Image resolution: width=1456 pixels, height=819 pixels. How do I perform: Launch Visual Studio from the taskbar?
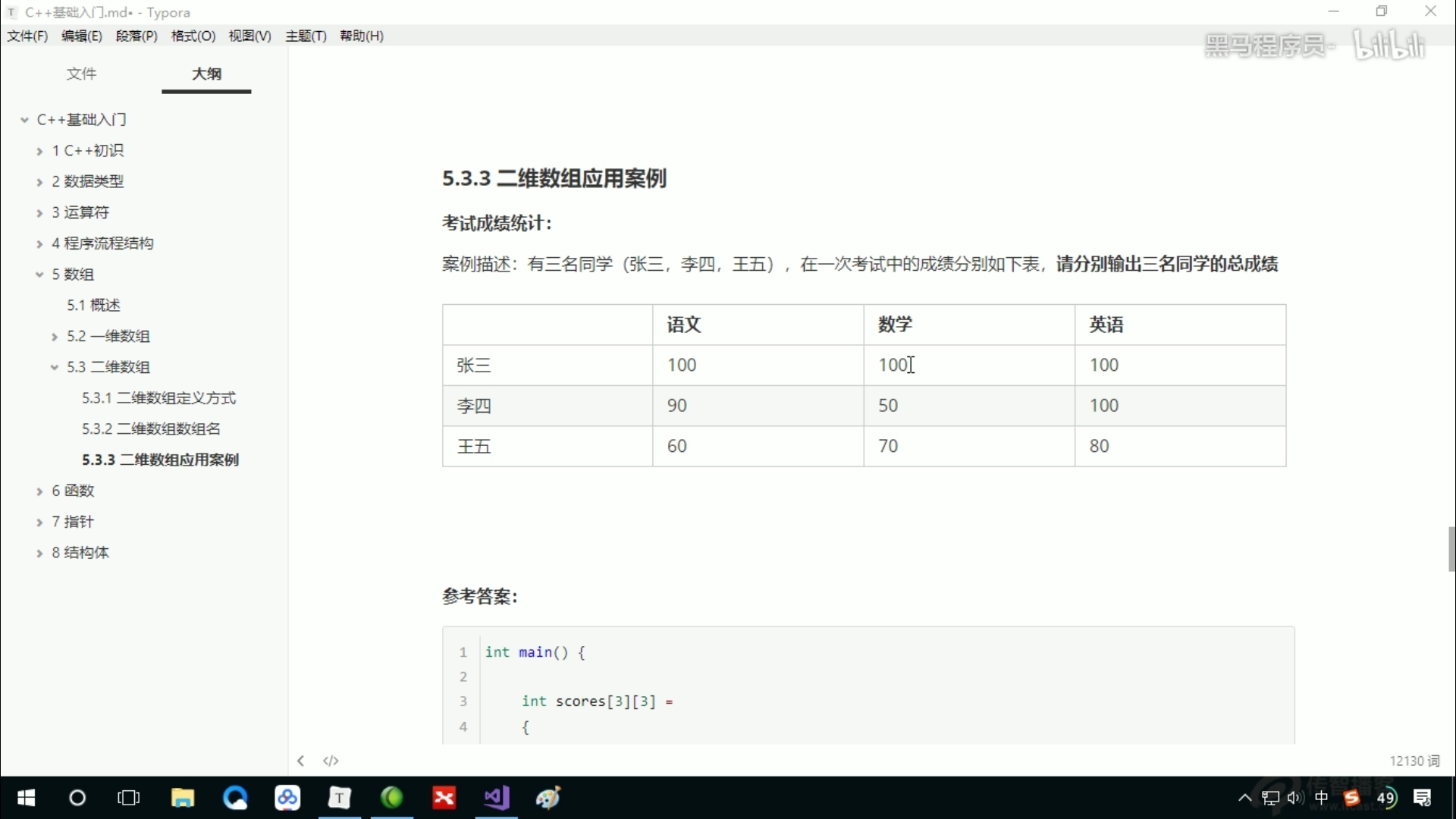tap(497, 798)
